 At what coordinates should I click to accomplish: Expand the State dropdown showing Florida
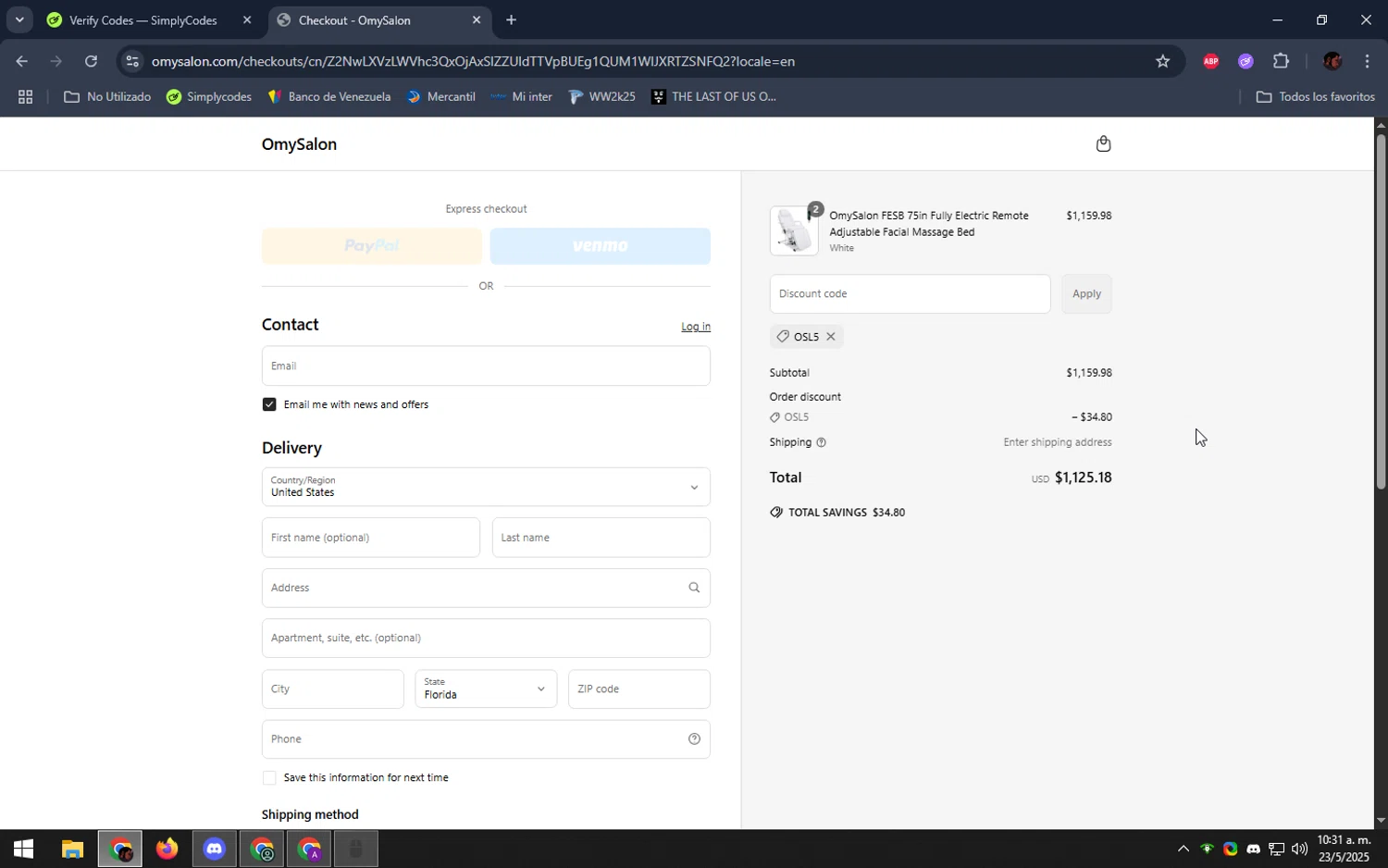point(486,688)
